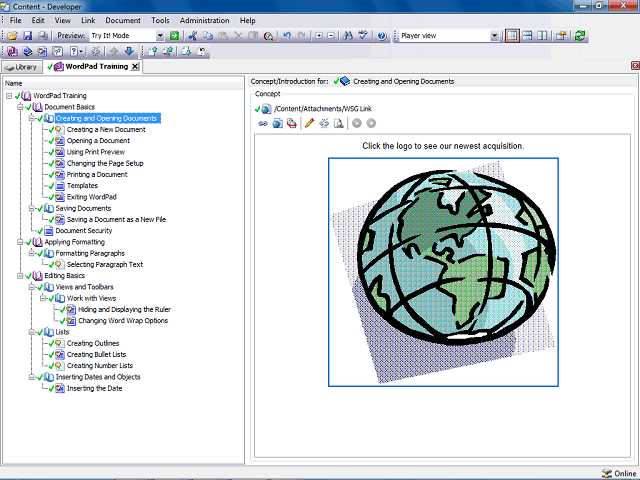The height and width of the screenshot is (480, 640).
Task: Select the Creating Bullet Lists topic
Action: [x=96, y=355]
